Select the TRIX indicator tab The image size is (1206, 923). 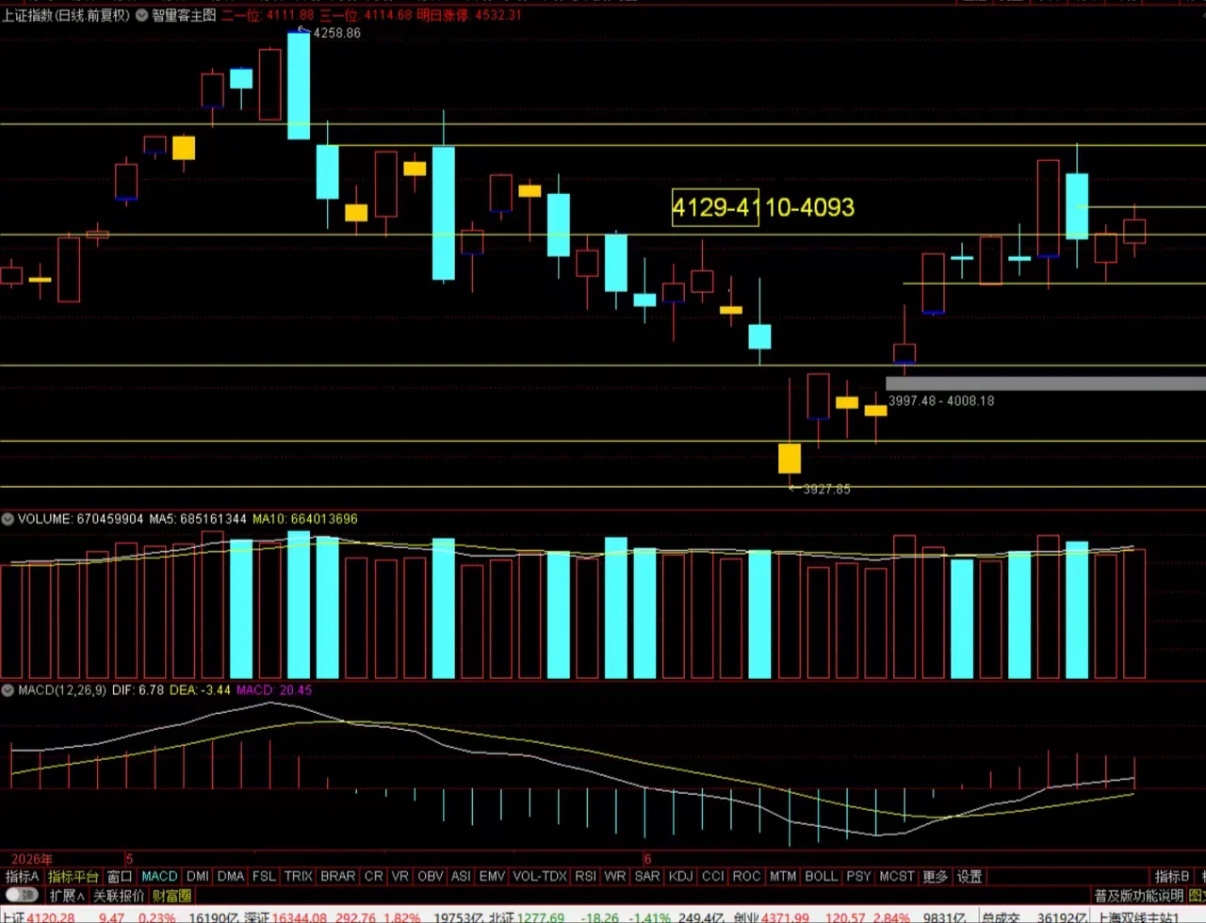(298, 876)
